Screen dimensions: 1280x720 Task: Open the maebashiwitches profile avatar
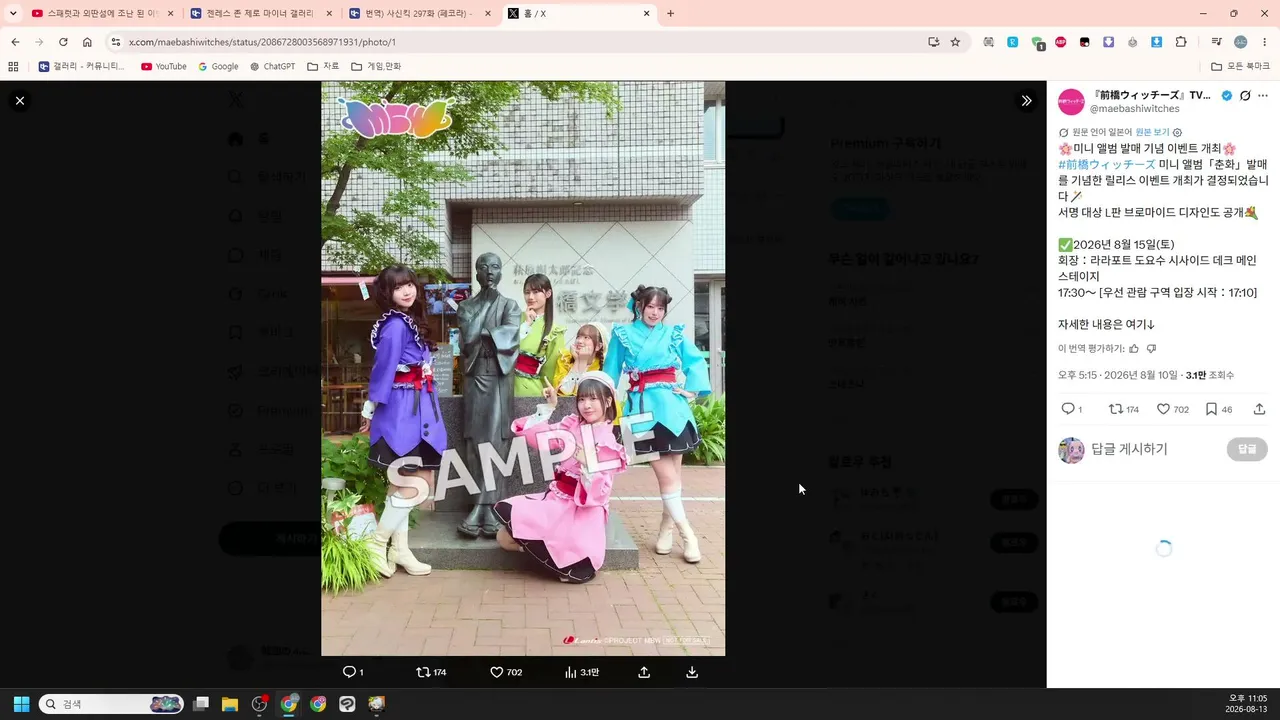1071,102
